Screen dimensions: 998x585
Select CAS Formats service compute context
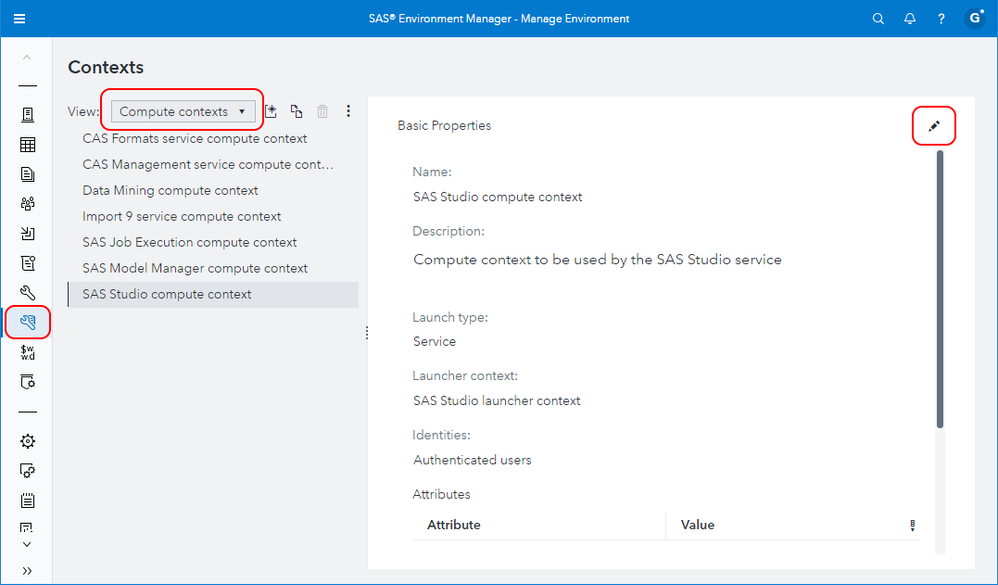click(x=194, y=138)
